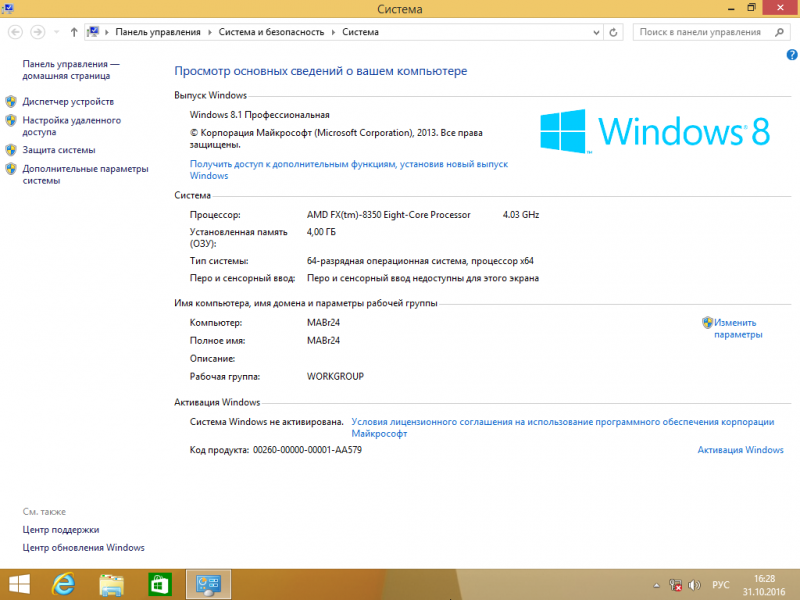Image resolution: width=800 pixels, height=600 pixels.
Task: Open the Windows Start button
Action: 19,585
